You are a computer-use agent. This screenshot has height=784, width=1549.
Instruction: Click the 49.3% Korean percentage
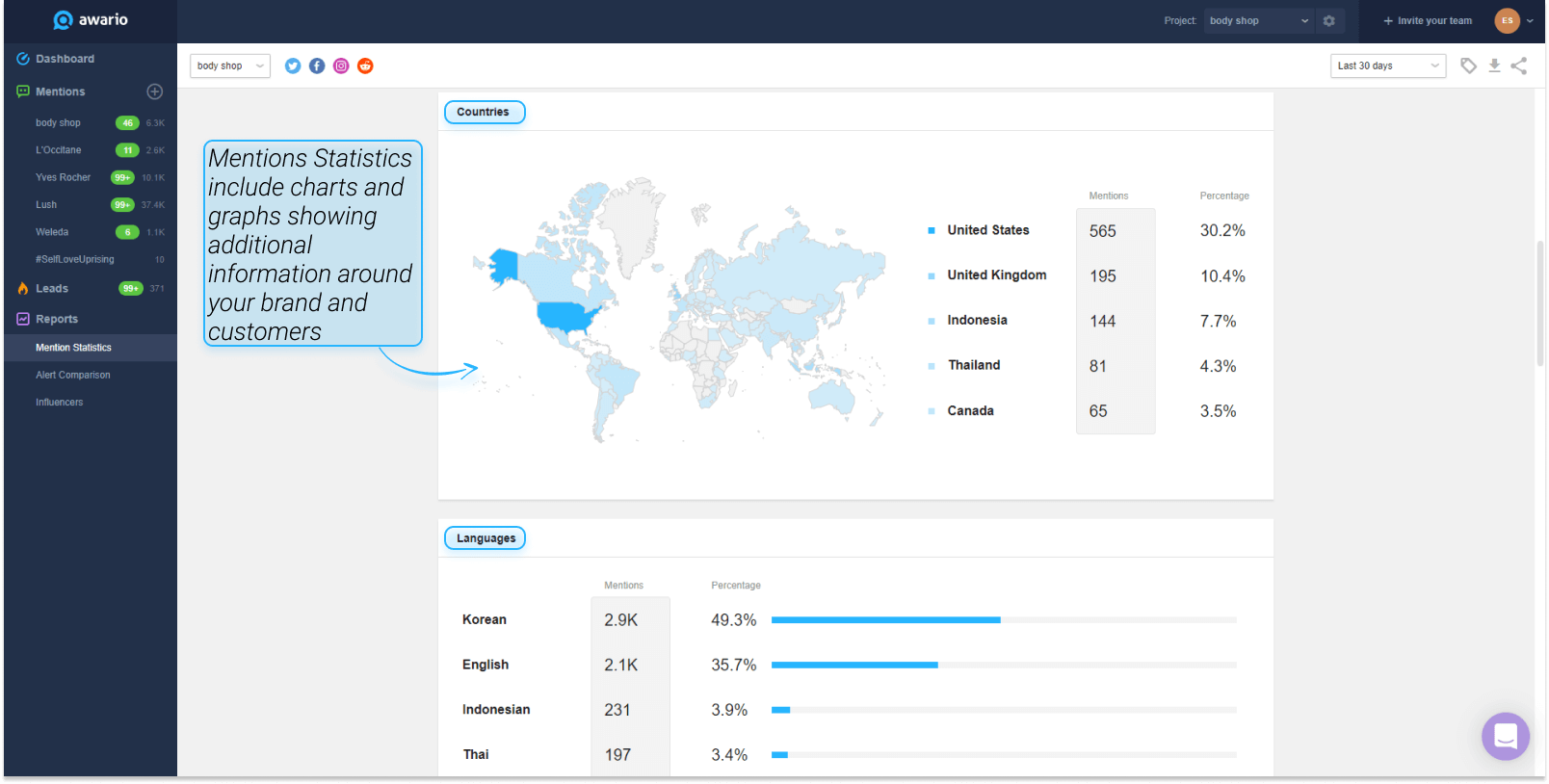pos(734,620)
